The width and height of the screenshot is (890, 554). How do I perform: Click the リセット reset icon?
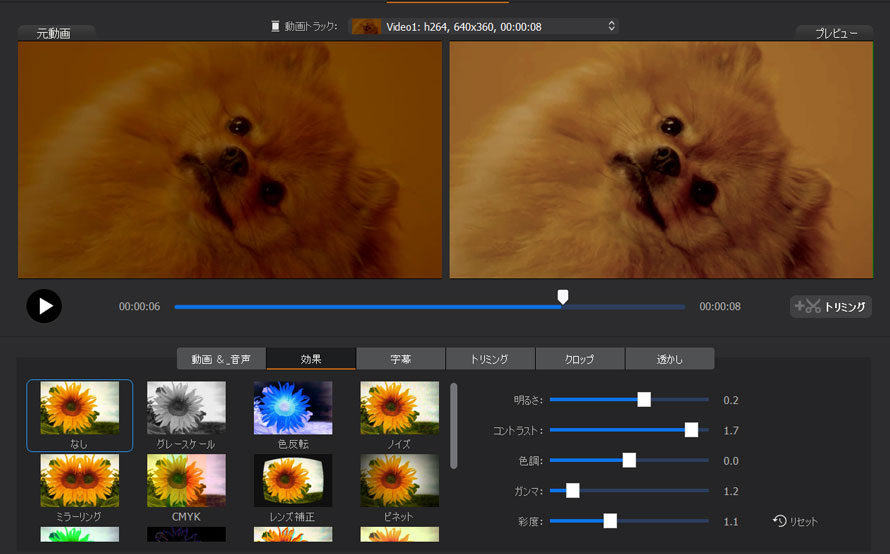[780, 521]
